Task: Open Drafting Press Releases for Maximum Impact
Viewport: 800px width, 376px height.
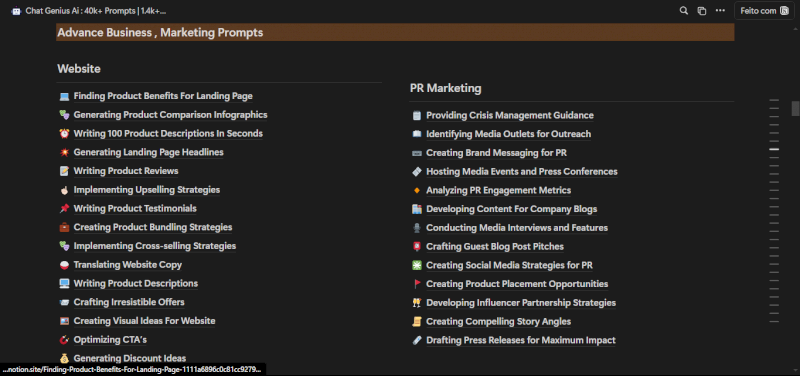Action: click(x=521, y=340)
